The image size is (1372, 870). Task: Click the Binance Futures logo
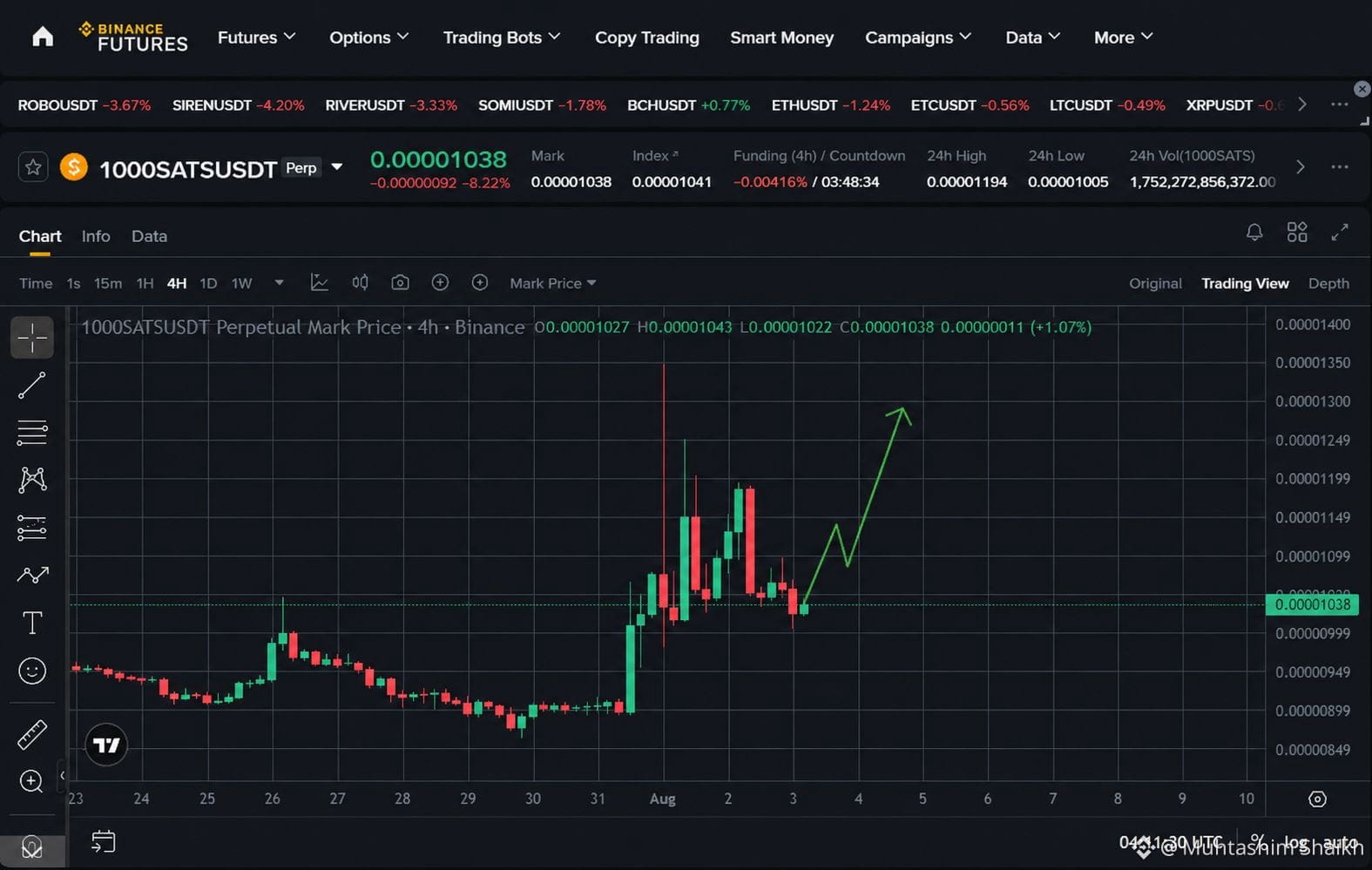point(133,37)
